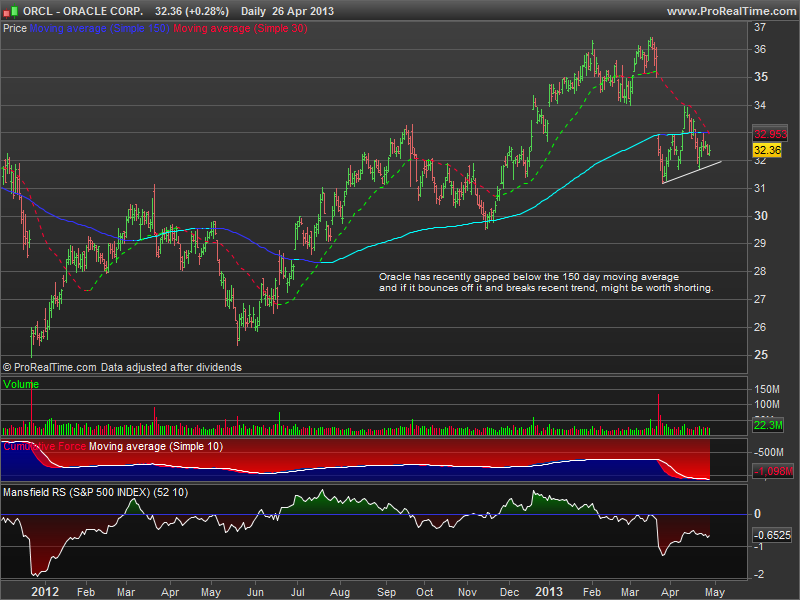
Task: Click the ORCL - ORACLE CORP. title
Action: [83, 11]
